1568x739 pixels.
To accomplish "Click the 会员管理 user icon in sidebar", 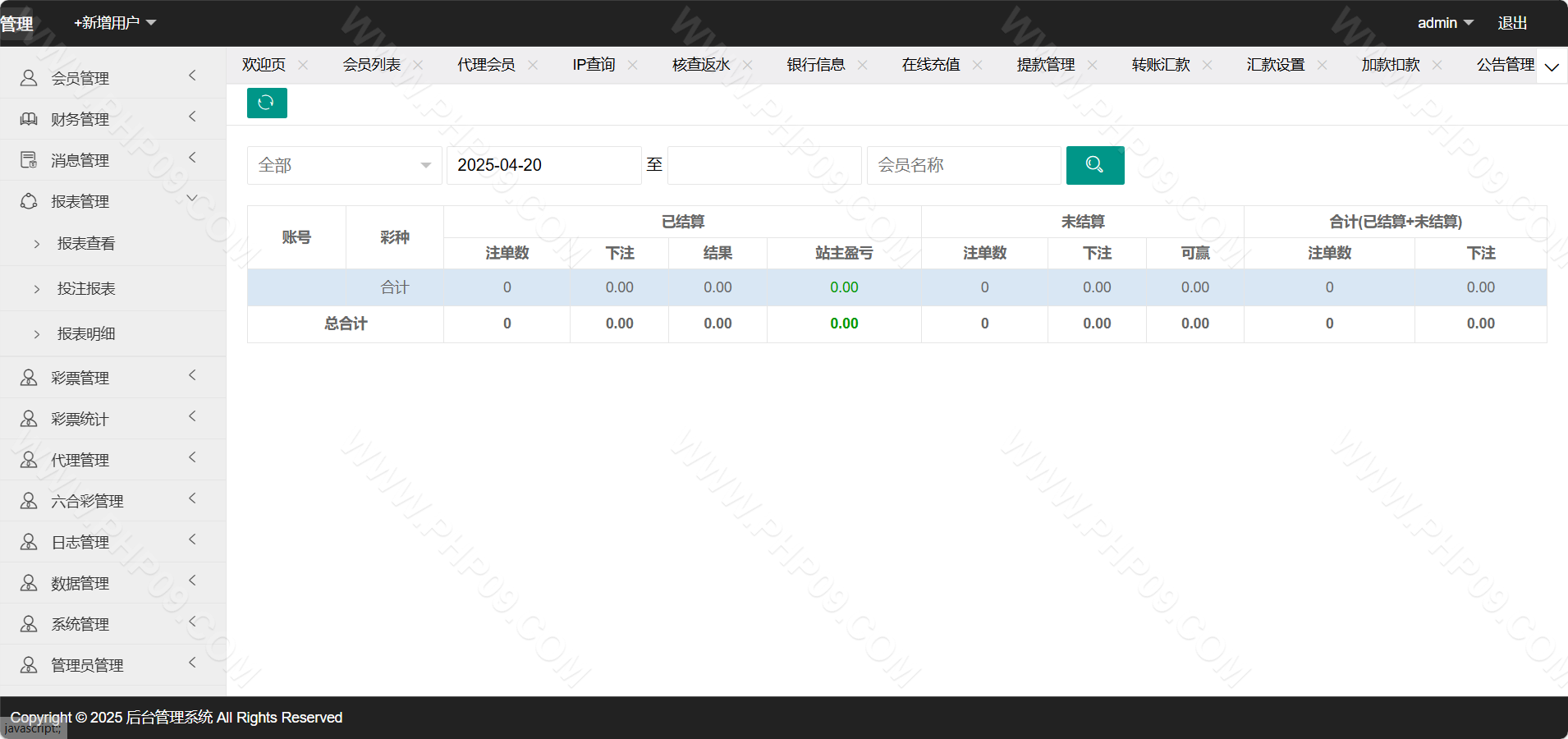I will (x=29, y=78).
